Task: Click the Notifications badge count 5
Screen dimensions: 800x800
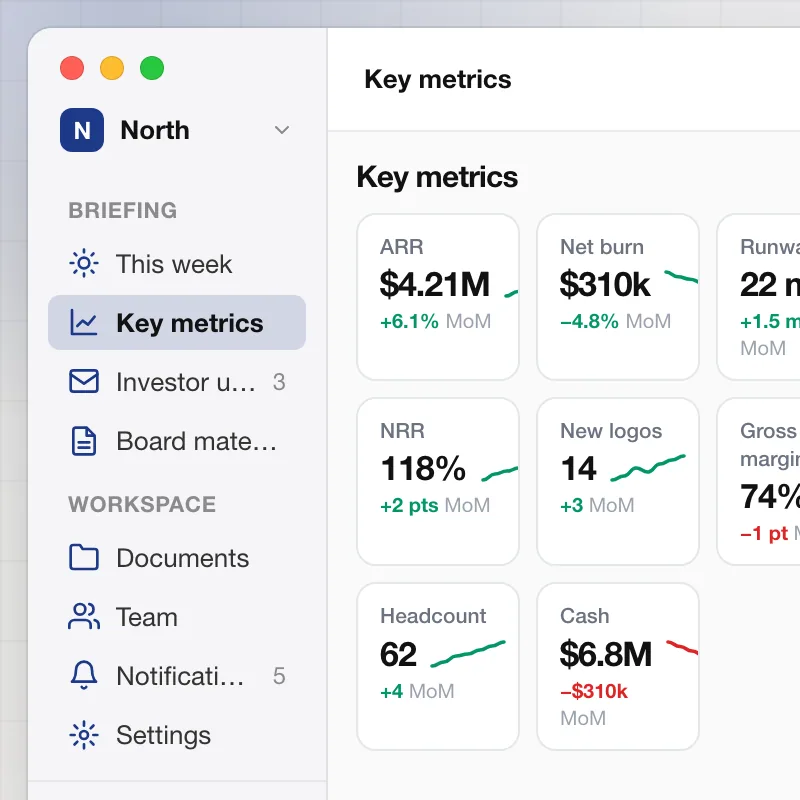Action: (279, 676)
